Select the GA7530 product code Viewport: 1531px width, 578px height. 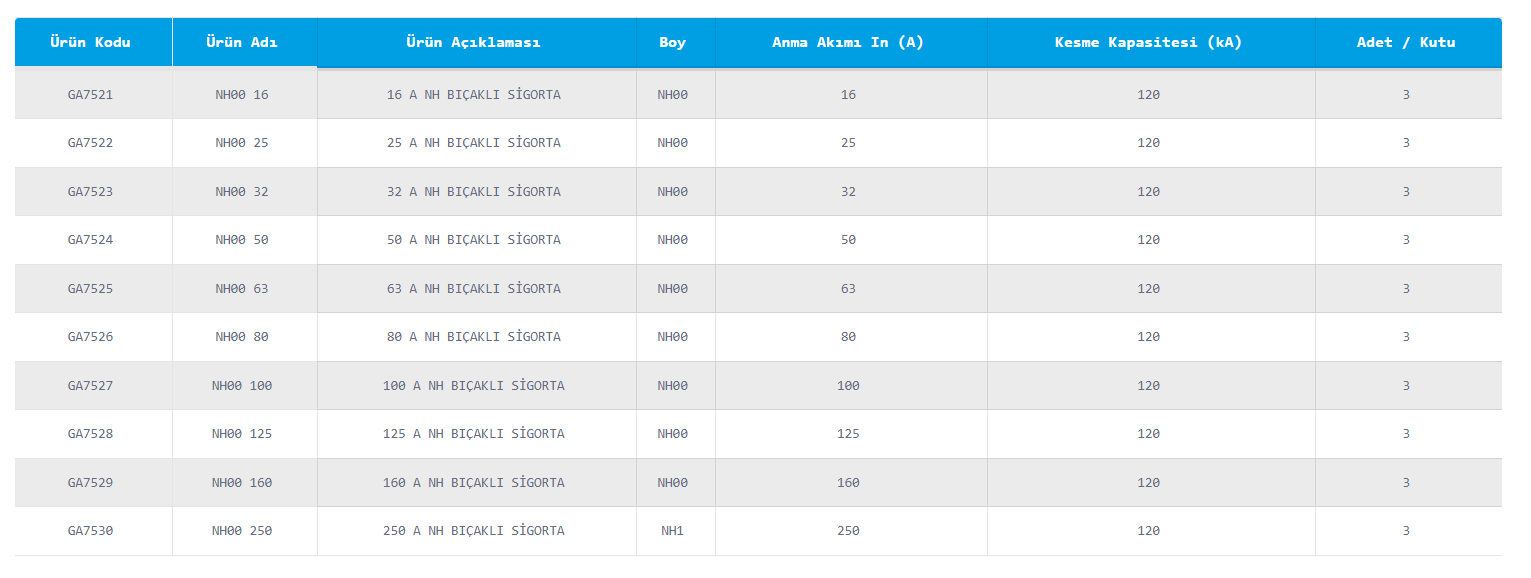pos(91,531)
